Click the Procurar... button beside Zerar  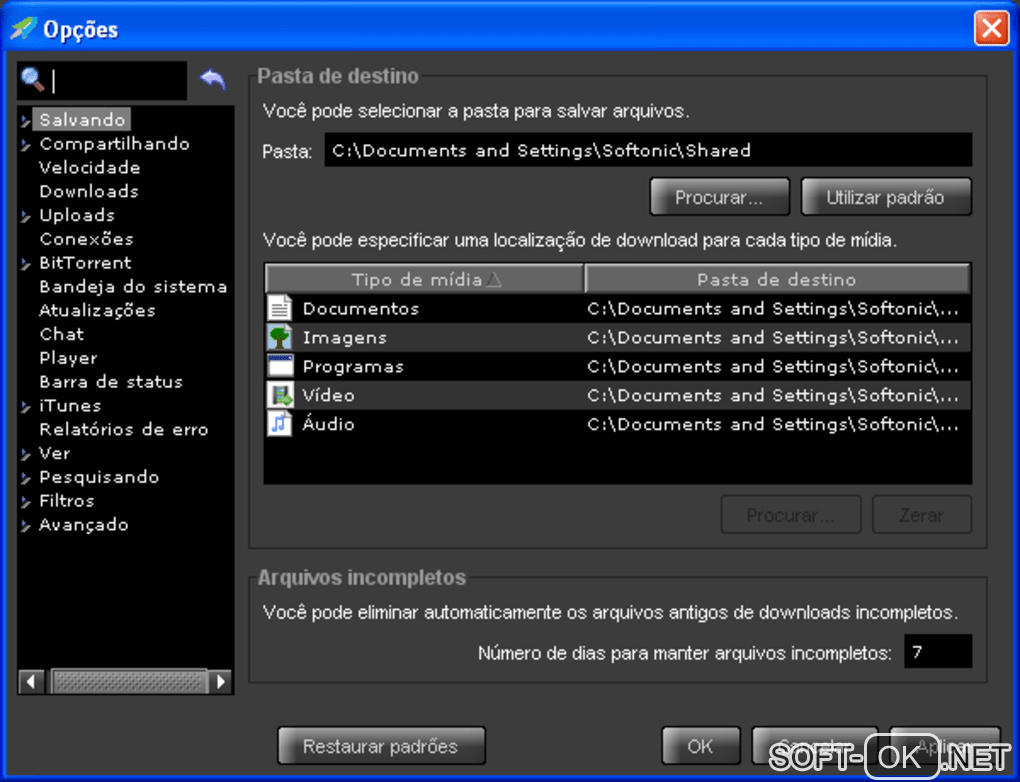click(791, 515)
